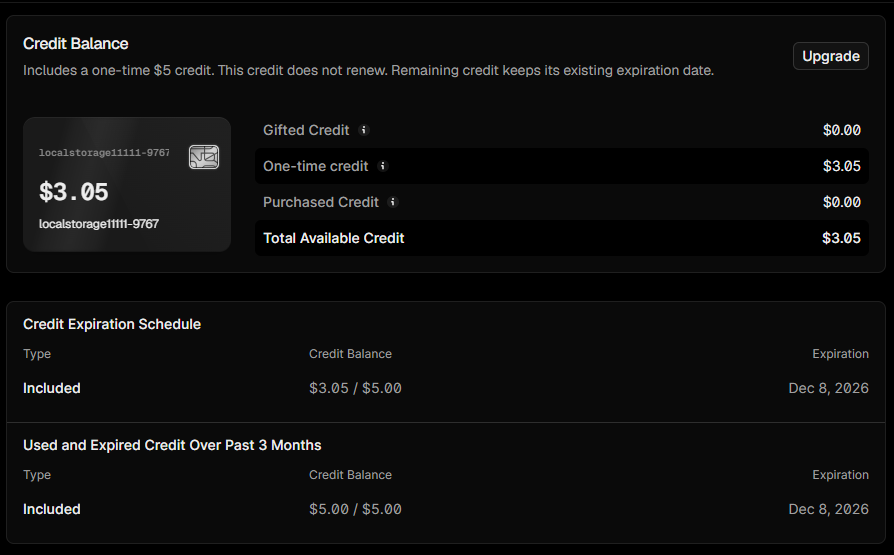The height and width of the screenshot is (555, 894).
Task: Select the $3.05 balance on the card
Action: point(74,192)
